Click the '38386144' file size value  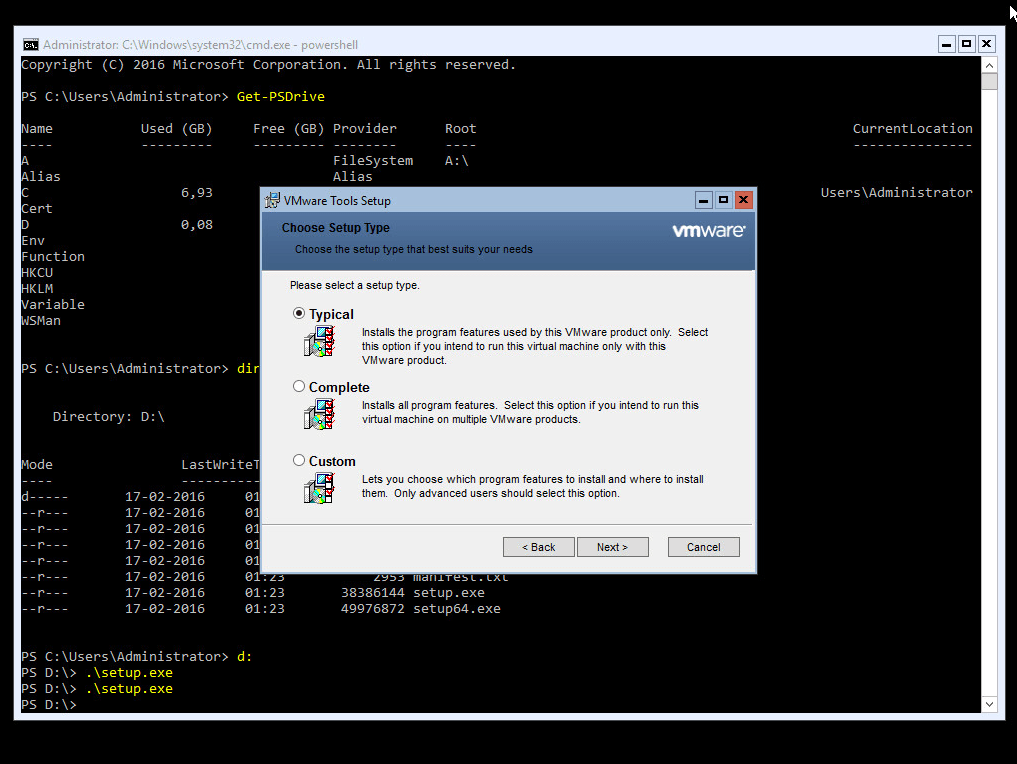click(373, 593)
